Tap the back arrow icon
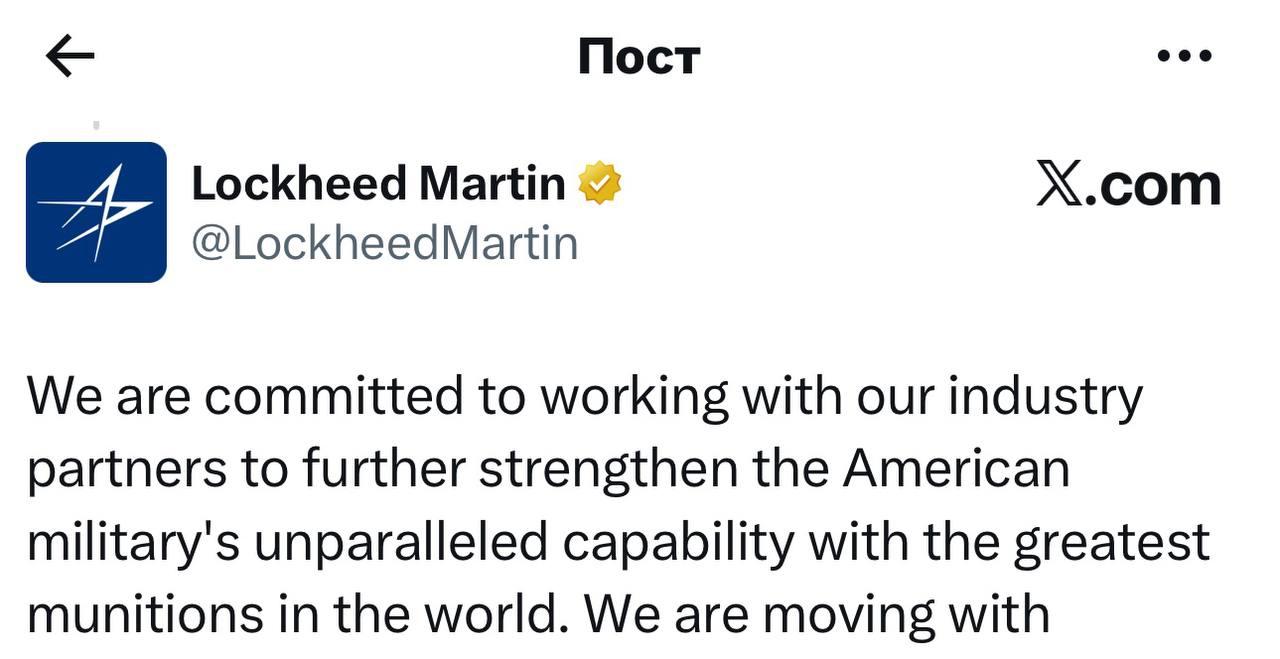The width and height of the screenshot is (1280, 659). tap(70, 57)
